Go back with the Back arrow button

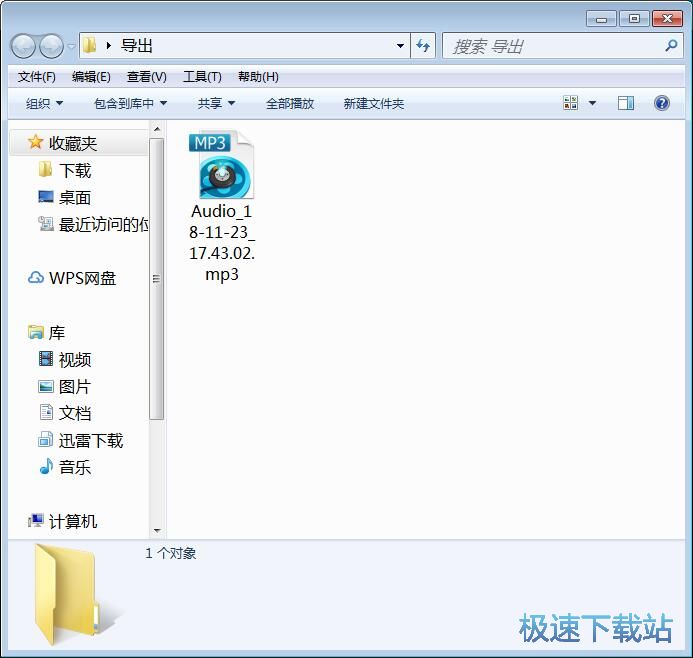pos(23,46)
